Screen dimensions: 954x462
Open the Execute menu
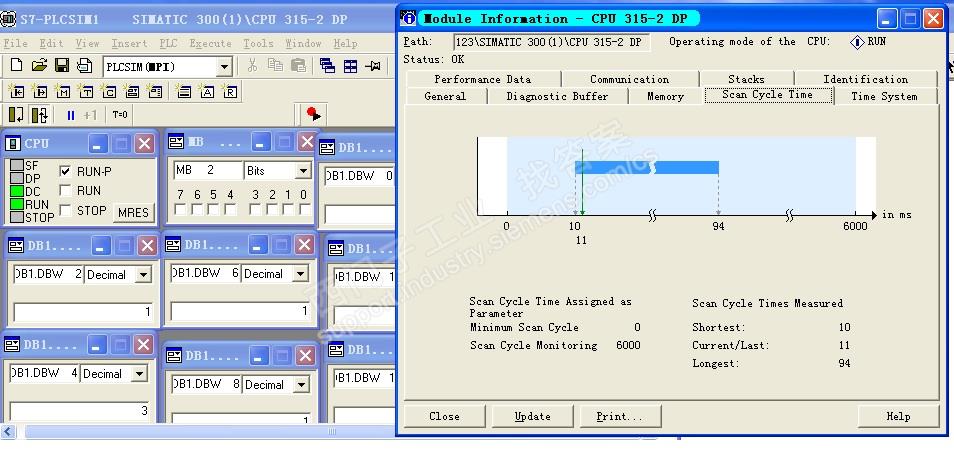click(x=210, y=43)
